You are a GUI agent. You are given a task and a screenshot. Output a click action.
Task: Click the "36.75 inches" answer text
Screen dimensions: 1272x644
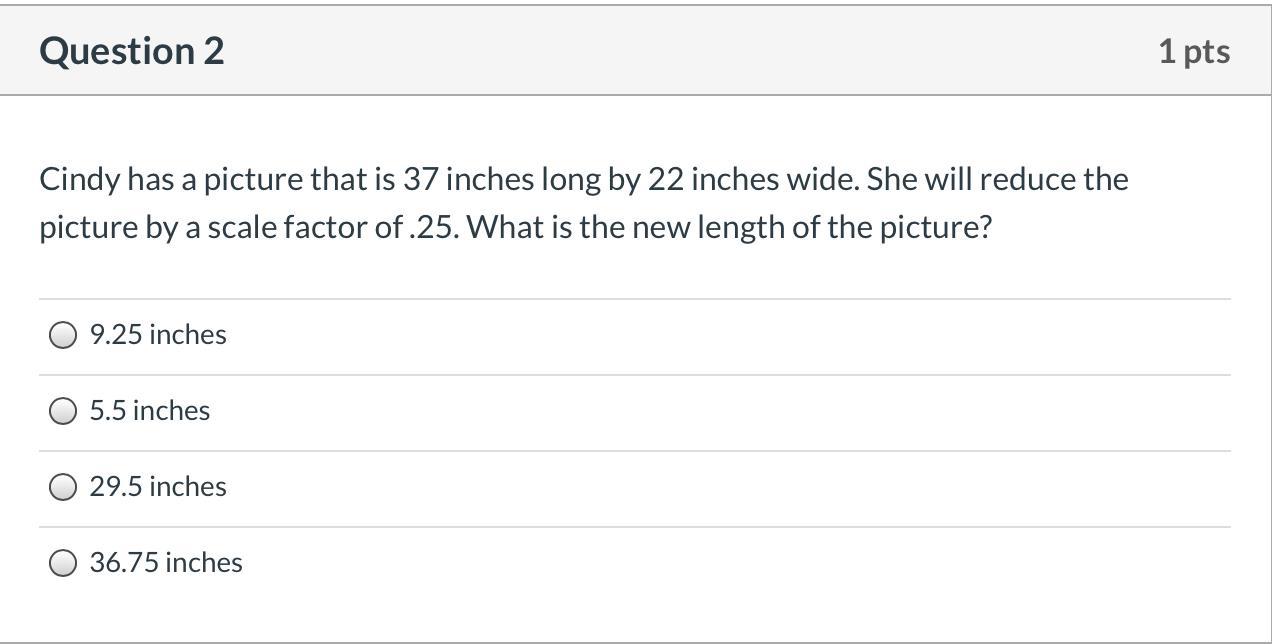tap(166, 563)
